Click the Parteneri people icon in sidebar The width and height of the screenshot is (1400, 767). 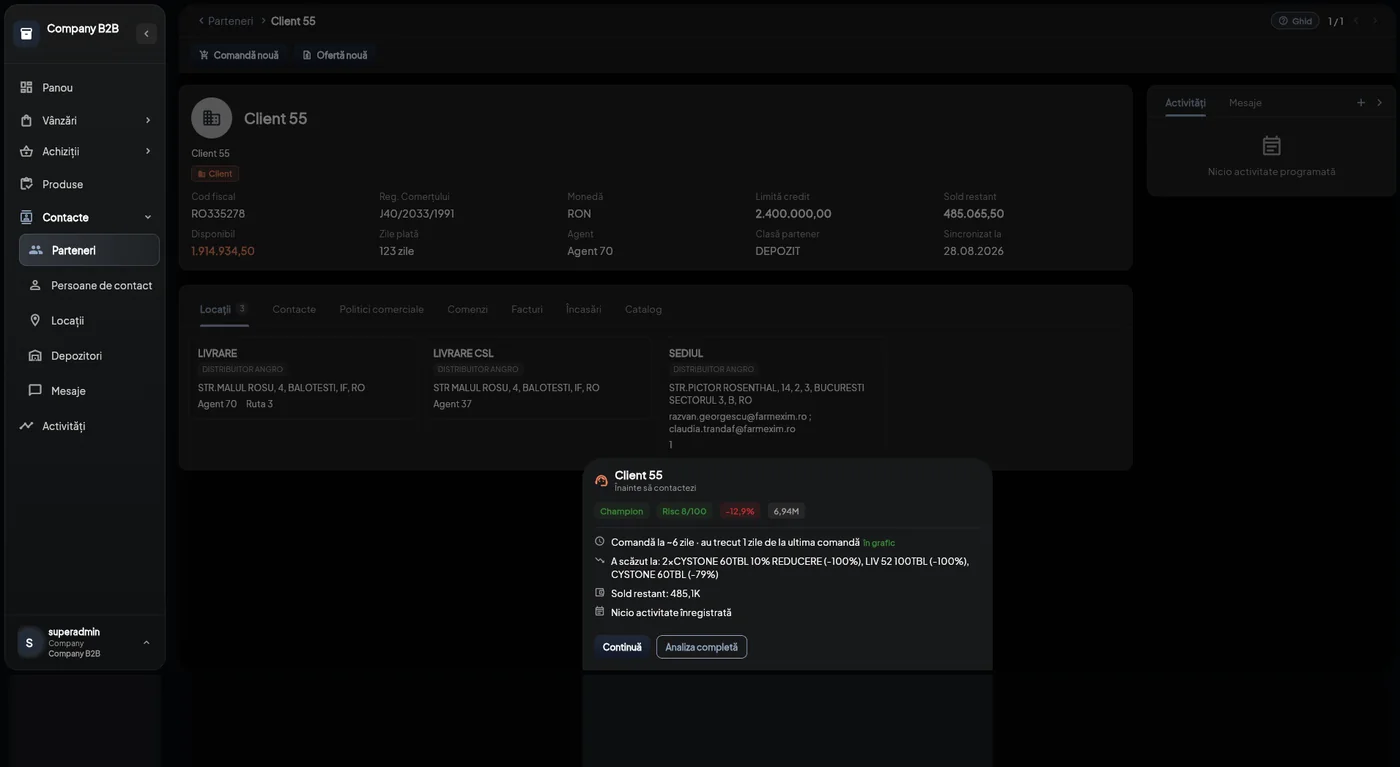(36, 250)
